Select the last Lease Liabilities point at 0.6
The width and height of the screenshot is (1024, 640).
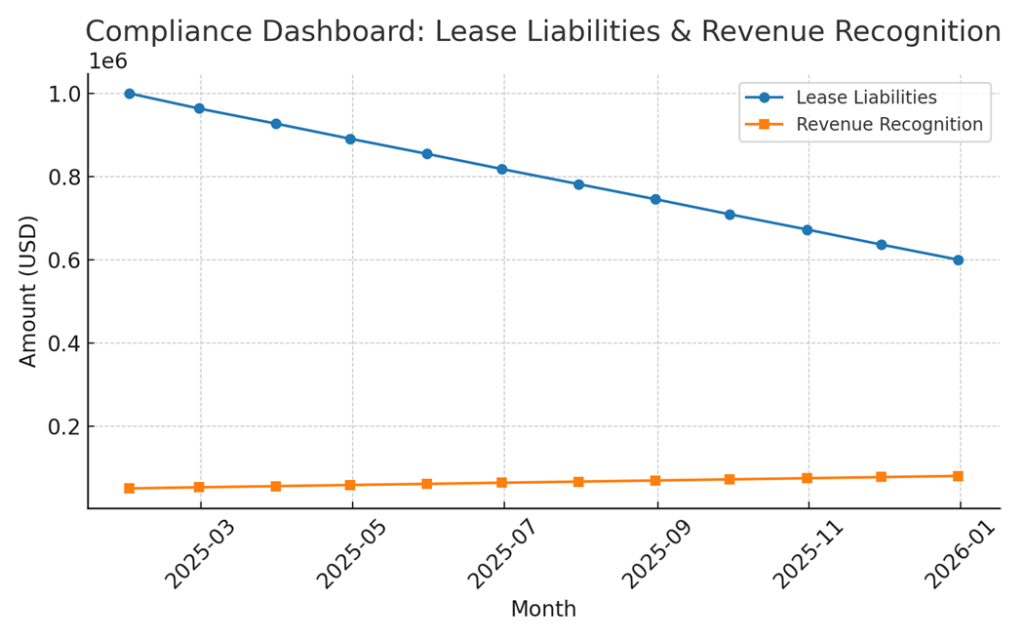(958, 260)
